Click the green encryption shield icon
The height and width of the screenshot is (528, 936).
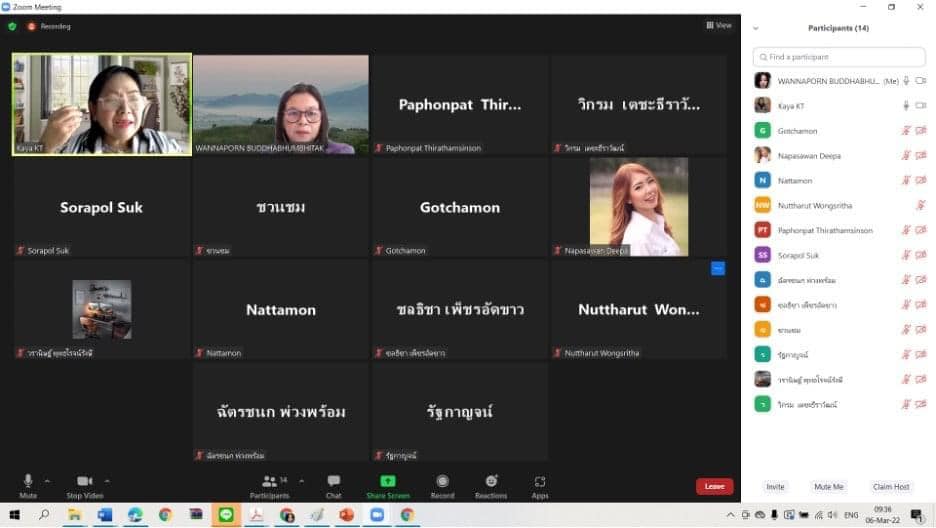[x=12, y=26]
